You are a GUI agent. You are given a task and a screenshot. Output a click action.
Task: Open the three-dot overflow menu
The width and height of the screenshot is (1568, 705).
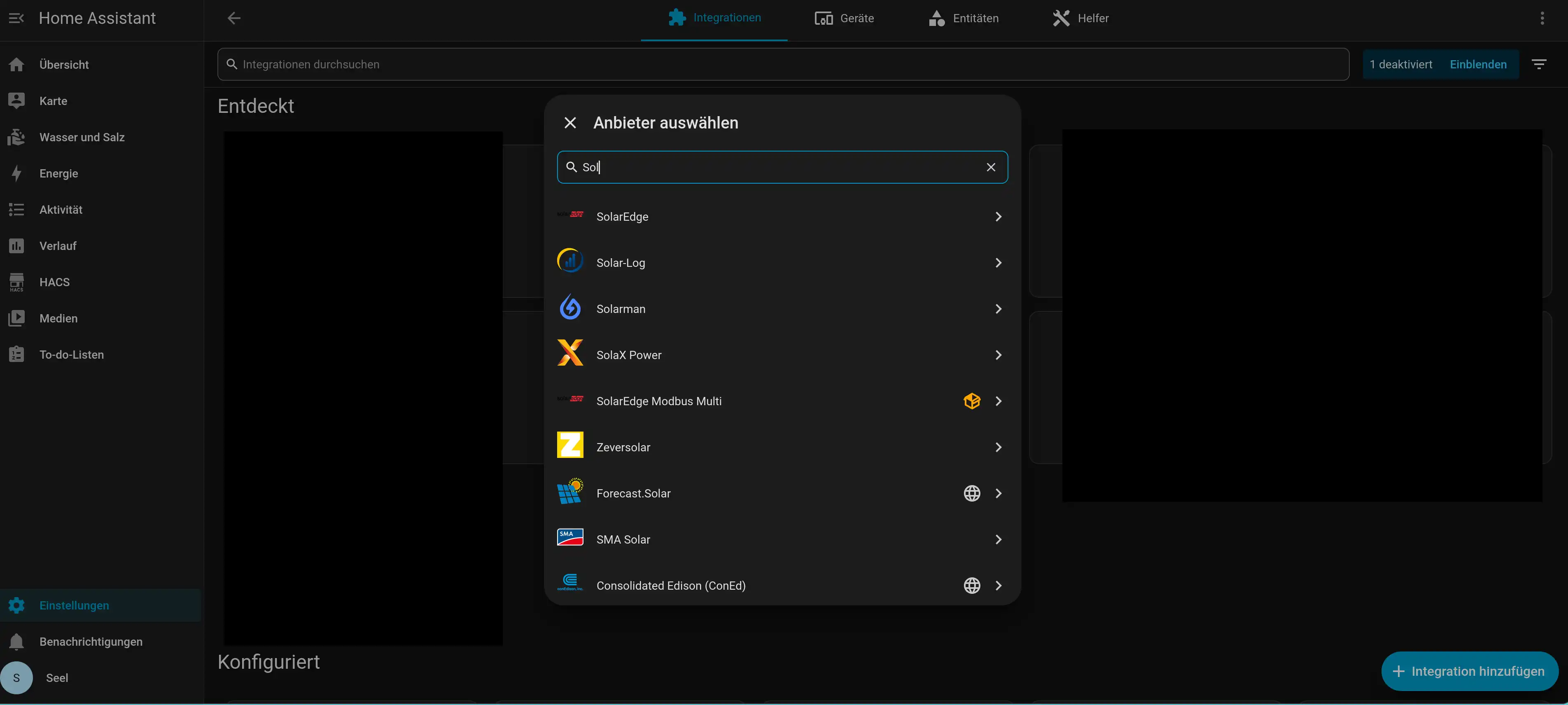(x=1542, y=18)
